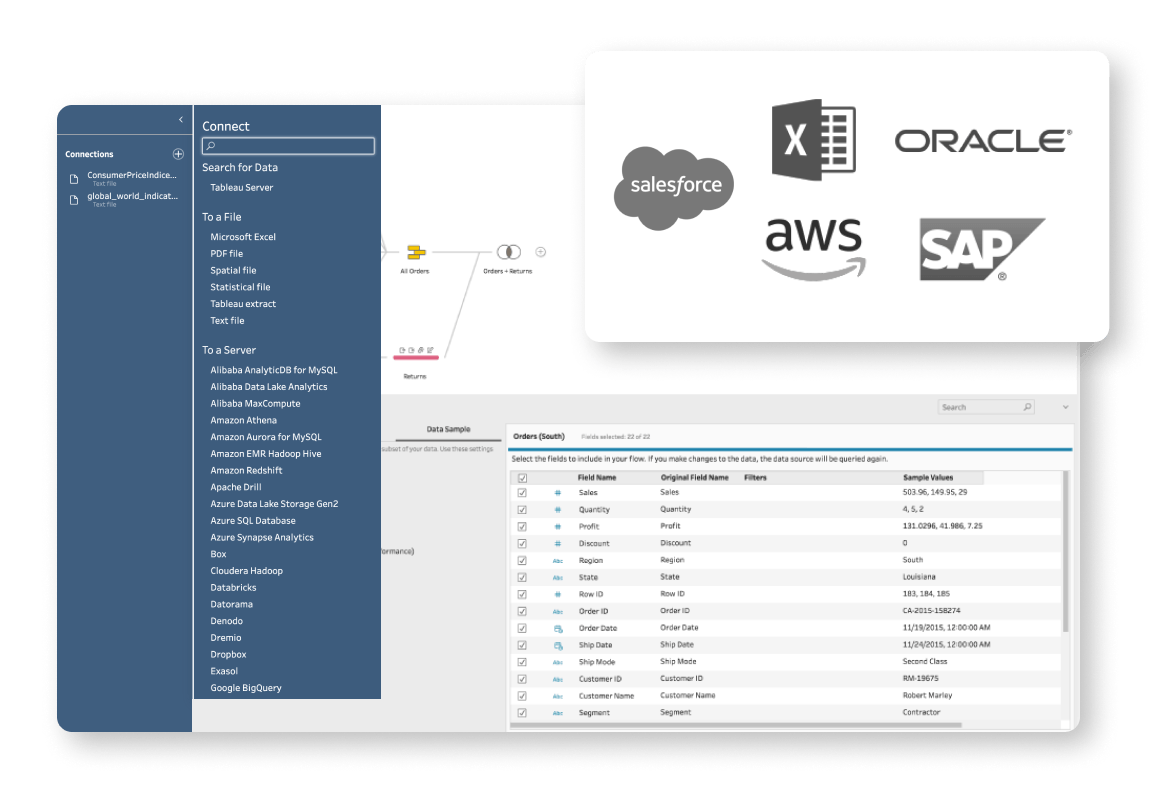The height and width of the screenshot is (801, 1170).
Task: Click the field list horizontal scrollbar
Action: [736, 724]
